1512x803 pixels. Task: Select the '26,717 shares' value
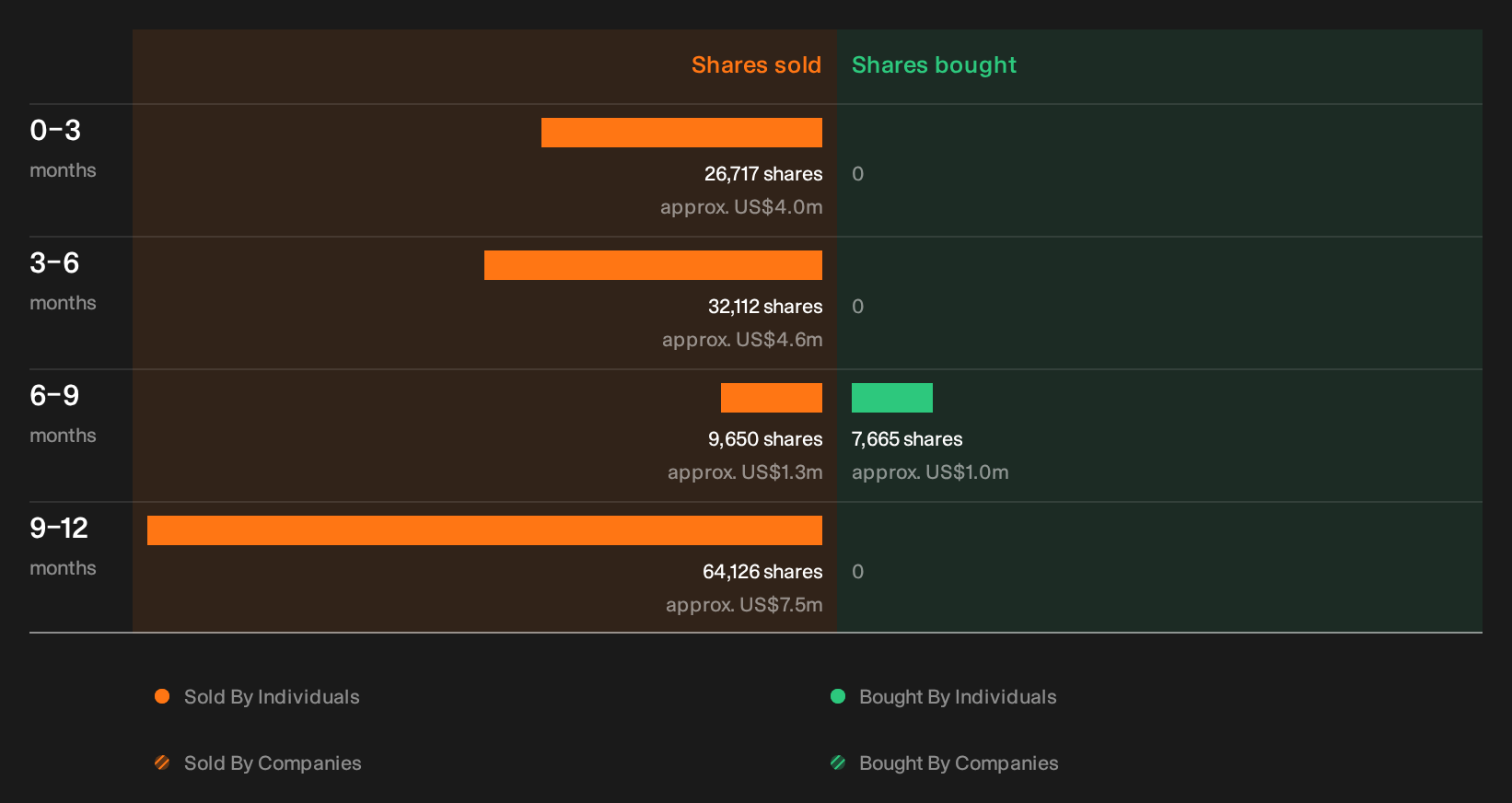coord(763,174)
